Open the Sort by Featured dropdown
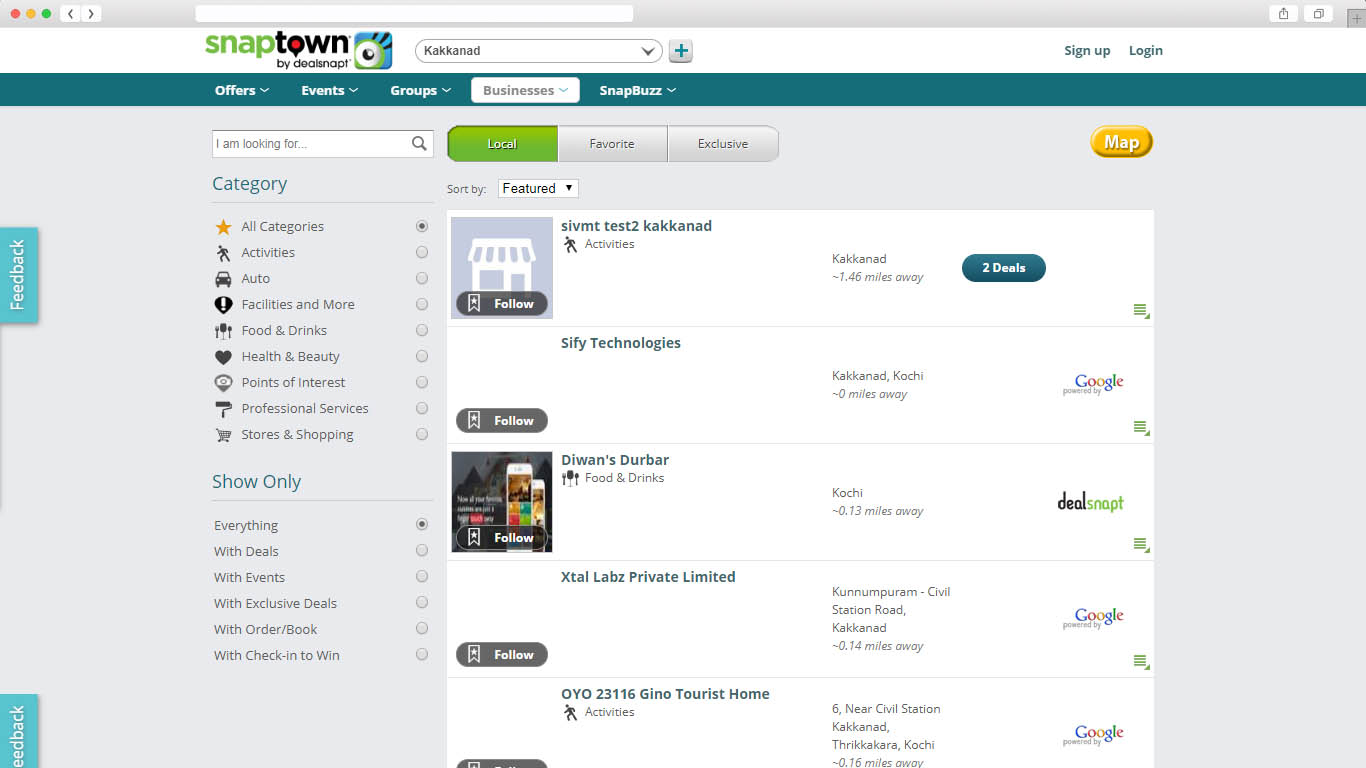The width and height of the screenshot is (1366, 768). (x=538, y=188)
